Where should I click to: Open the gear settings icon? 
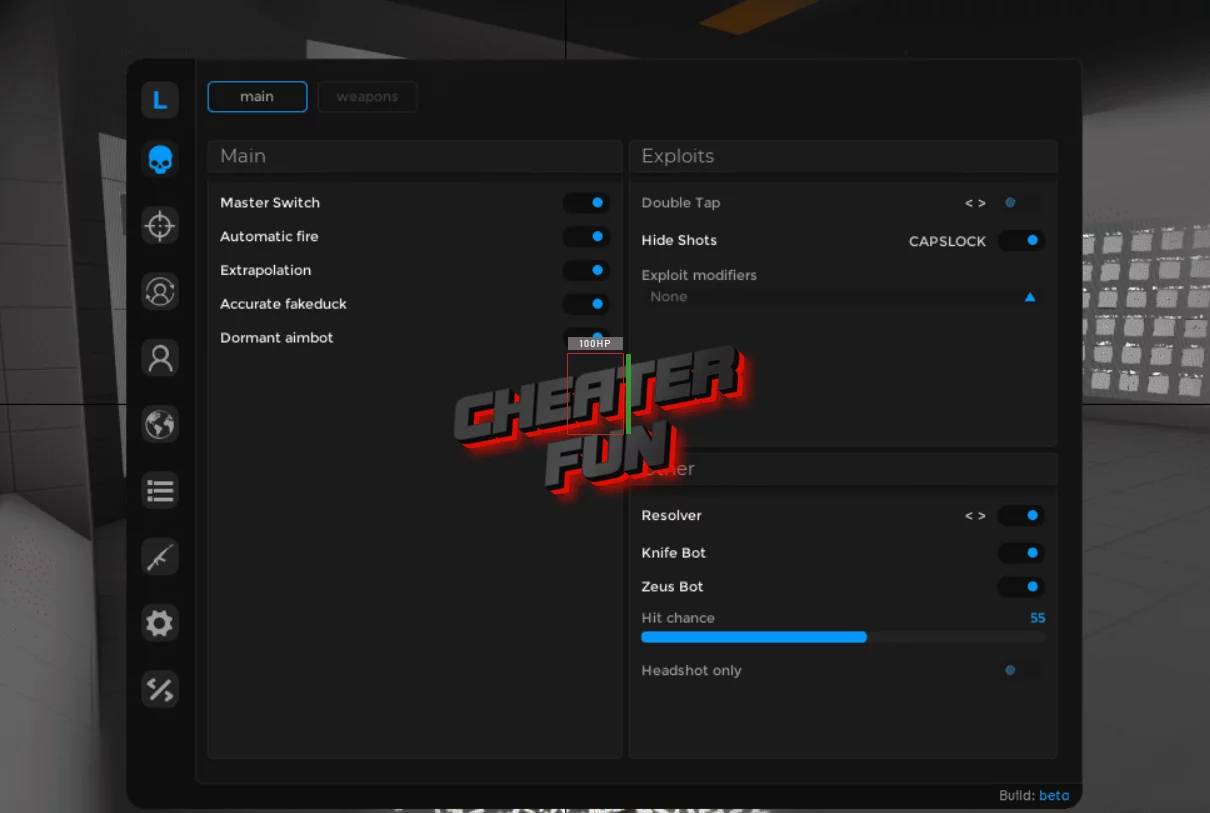tap(159, 623)
